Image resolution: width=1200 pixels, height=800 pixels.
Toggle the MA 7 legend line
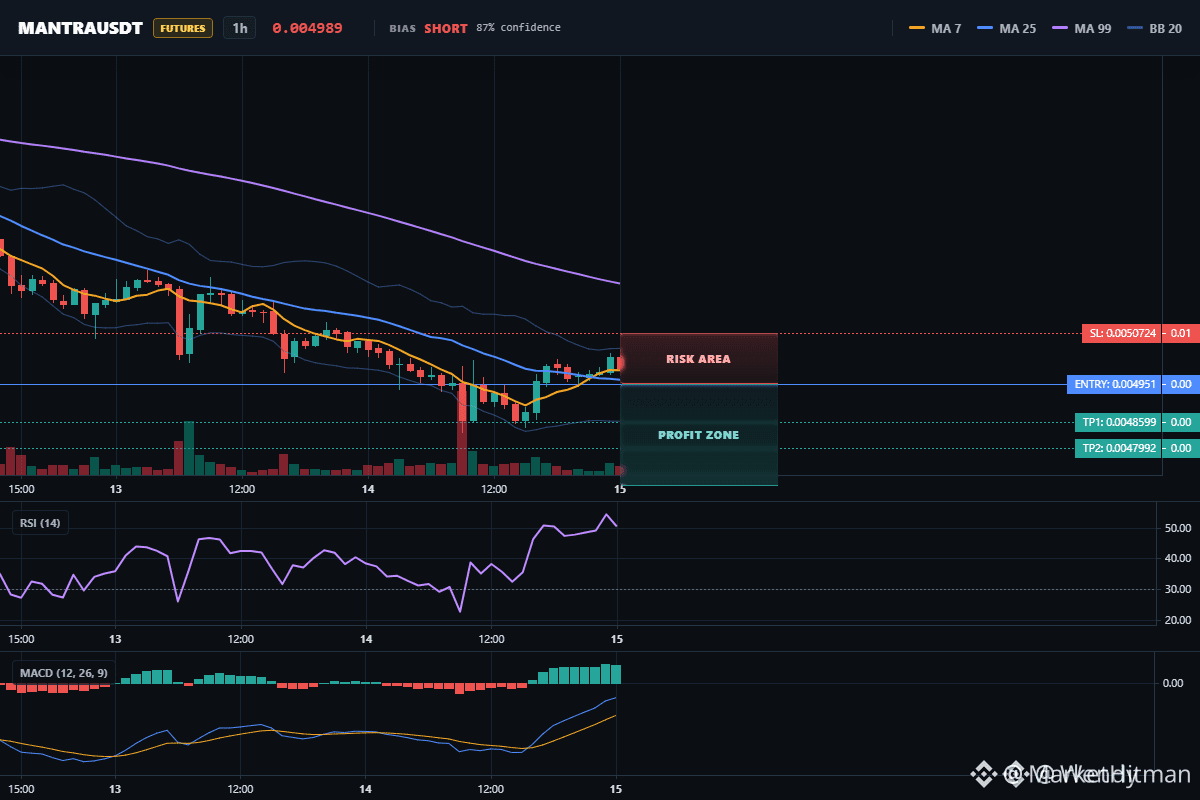pos(935,28)
